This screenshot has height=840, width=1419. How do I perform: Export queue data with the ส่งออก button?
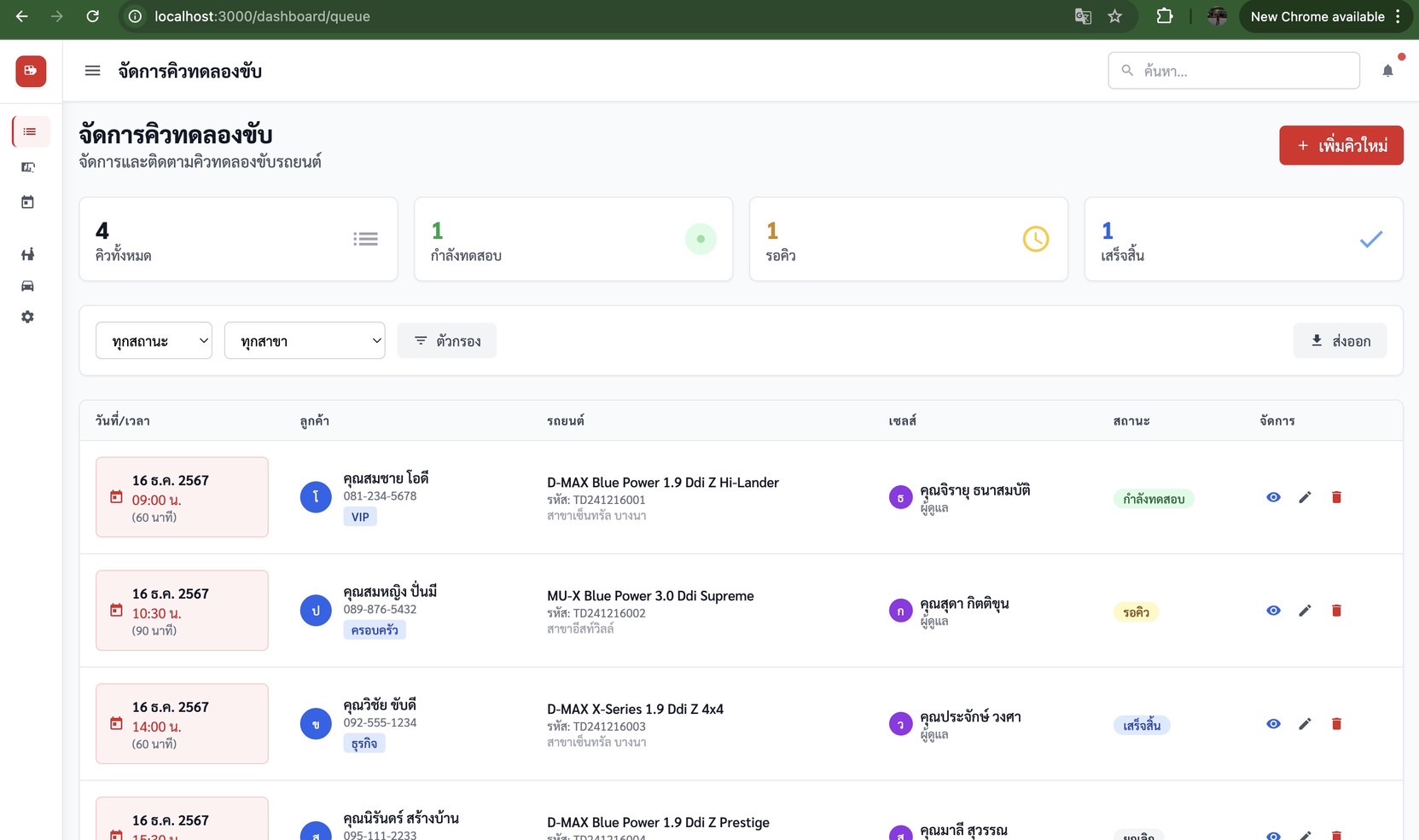(x=1340, y=340)
